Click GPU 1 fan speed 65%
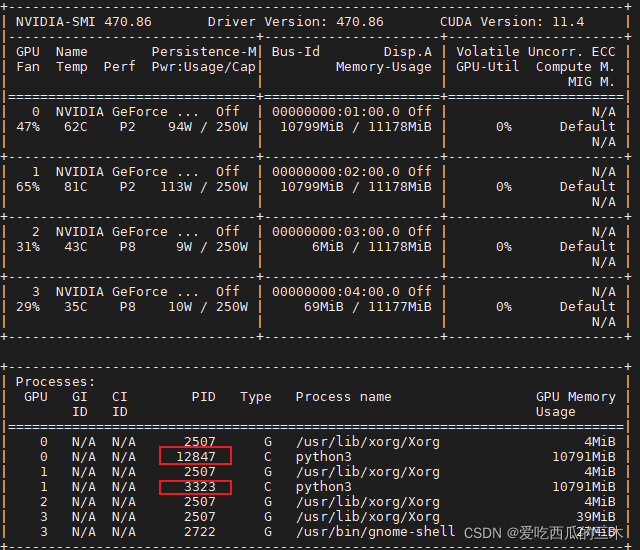Viewport: 640px width, 550px height. click(x=28, y=187)
